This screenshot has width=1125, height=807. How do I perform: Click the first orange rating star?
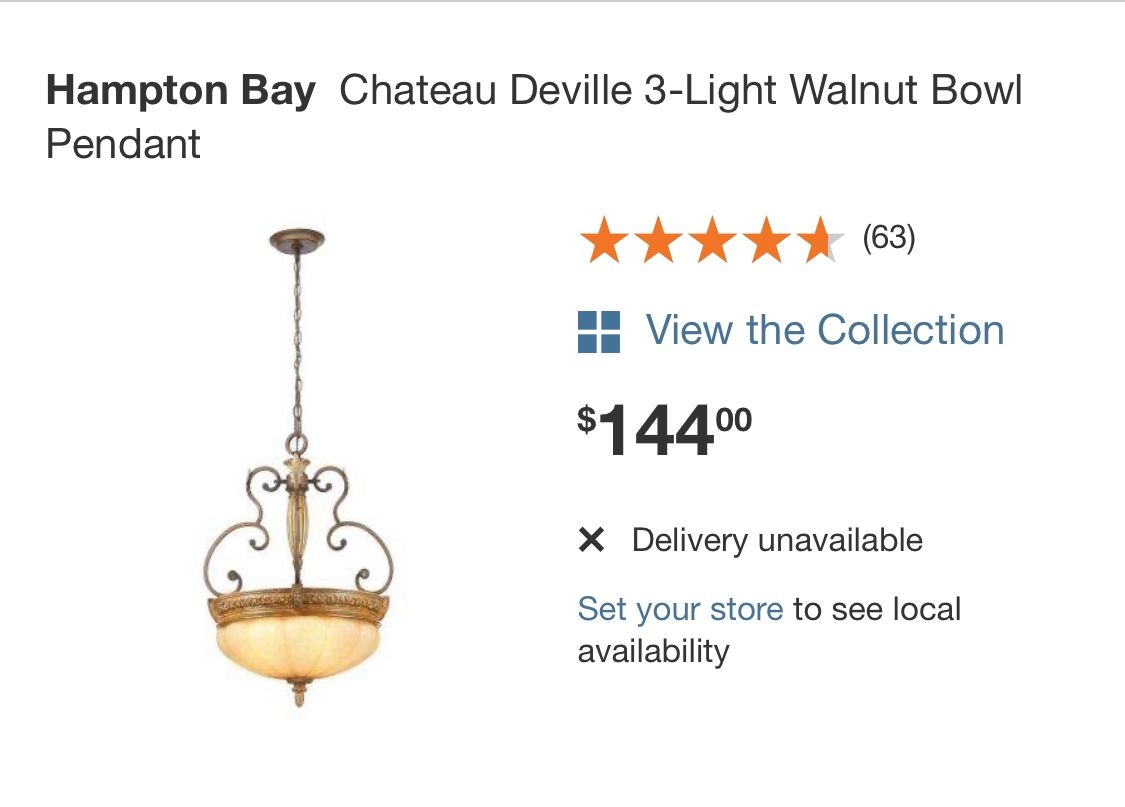[604, 241]
